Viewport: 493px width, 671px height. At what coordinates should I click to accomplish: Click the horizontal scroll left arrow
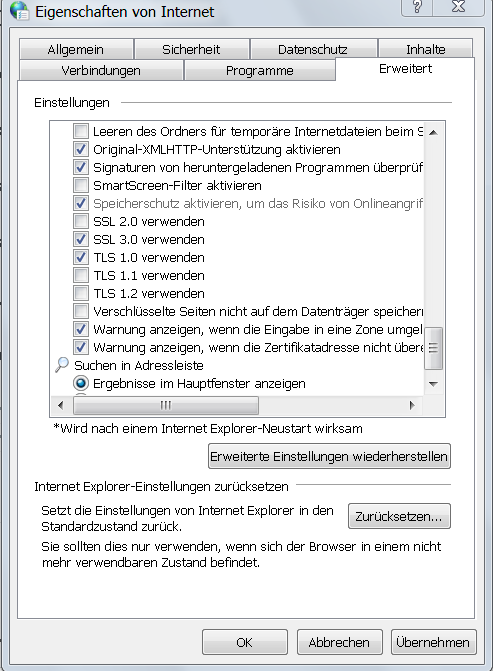(x=60, y=405)
